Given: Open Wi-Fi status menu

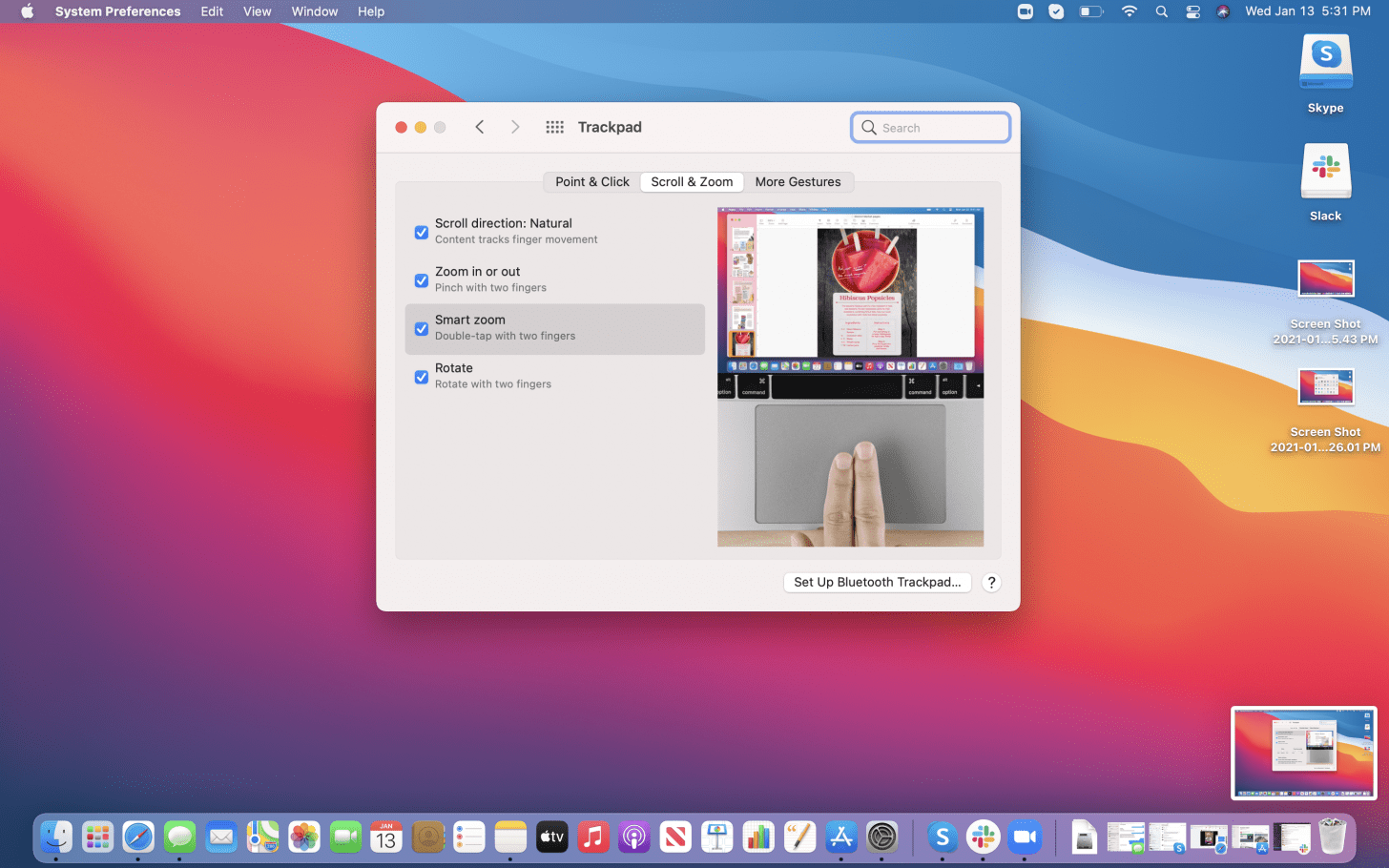Looking at the screenshot, I should pos(1130,11).
